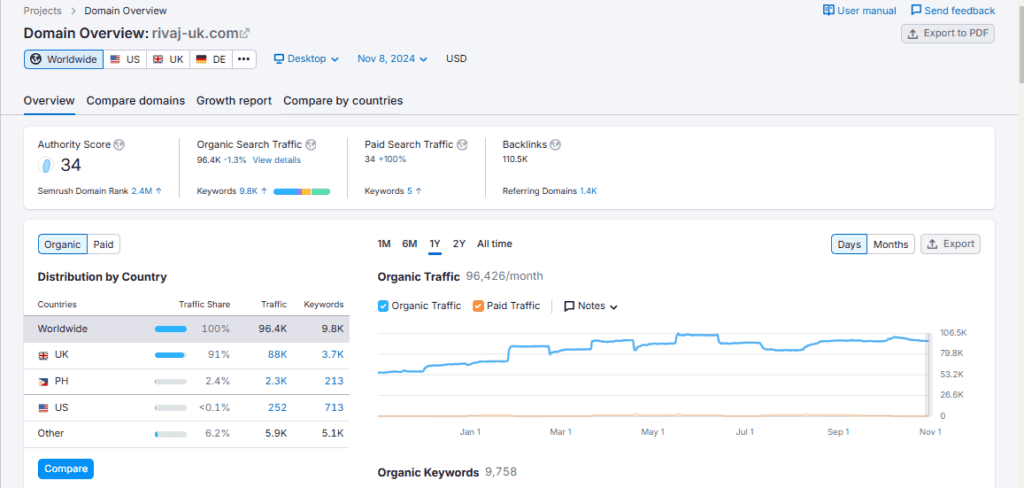Switch to the Compare domains tab
Image resolution: width=1024 pixels, height=488 pixels.
pyautogui.click(x=135, y=101)
